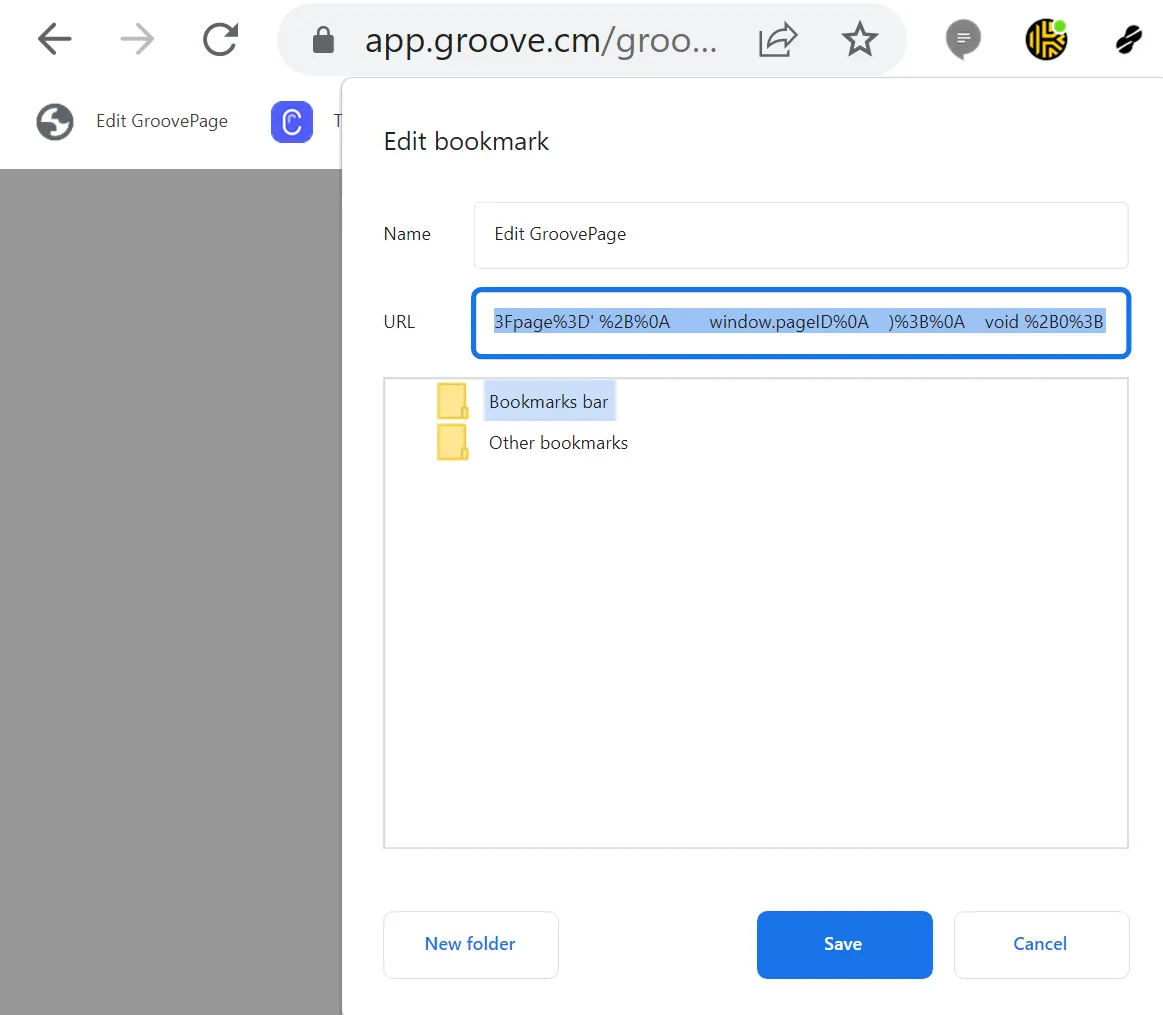This screenshot has height=1015, width=1163.
Task: Select the Other bookmarks folder
Action: click(x=559, y=443)
